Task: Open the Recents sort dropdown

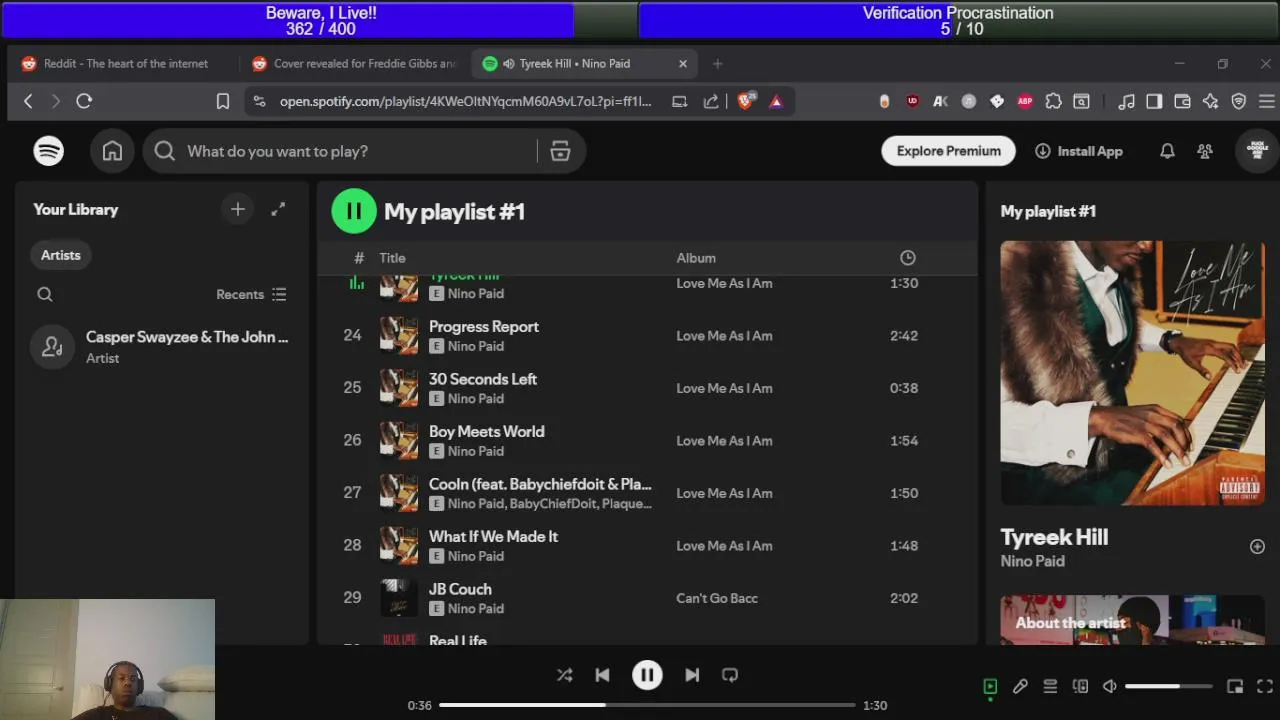Action: point(252,294)
